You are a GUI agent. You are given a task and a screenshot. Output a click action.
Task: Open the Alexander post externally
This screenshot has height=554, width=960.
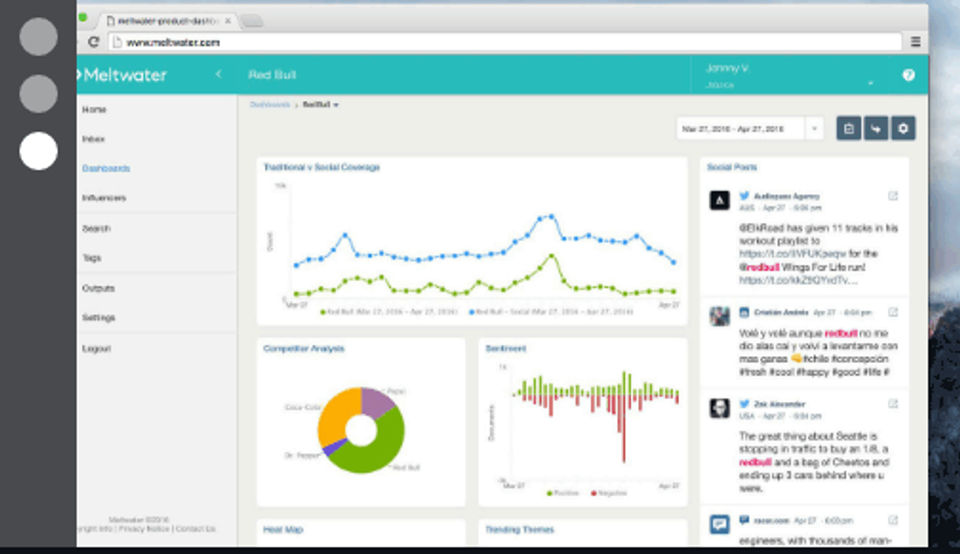(x=893, y=404)
